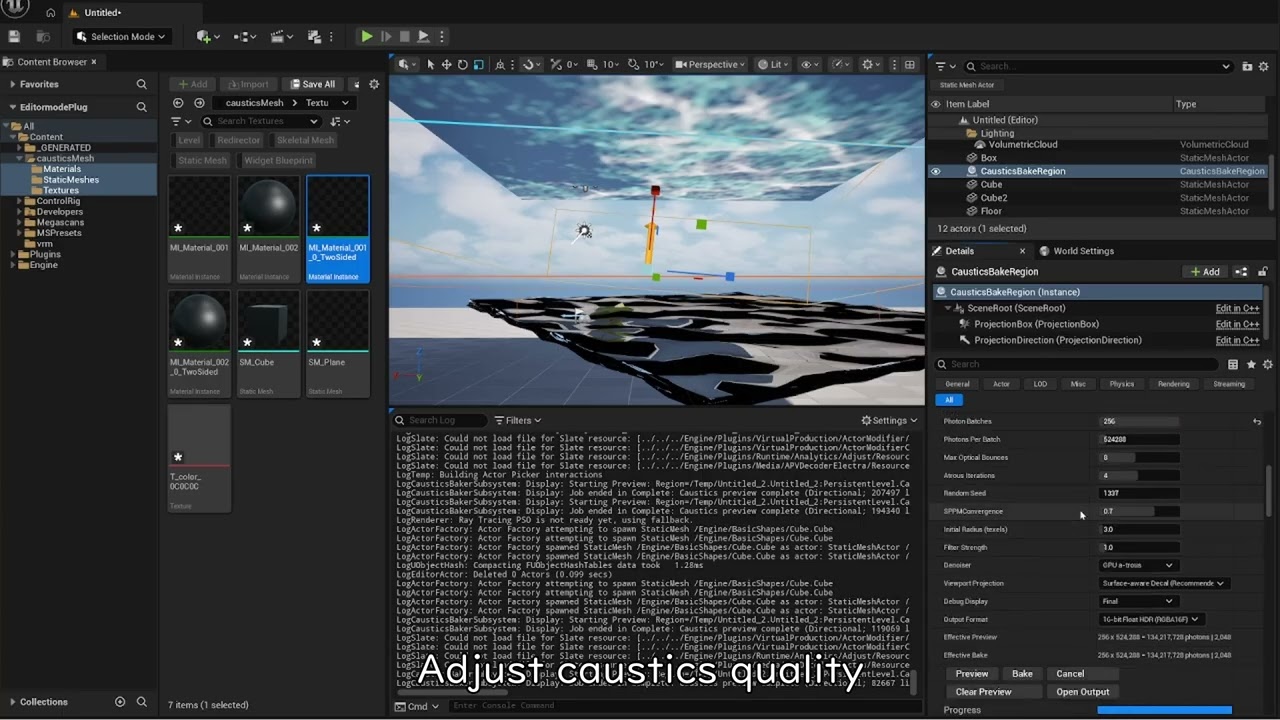Select the scale tool in viewport

point(478,65)
